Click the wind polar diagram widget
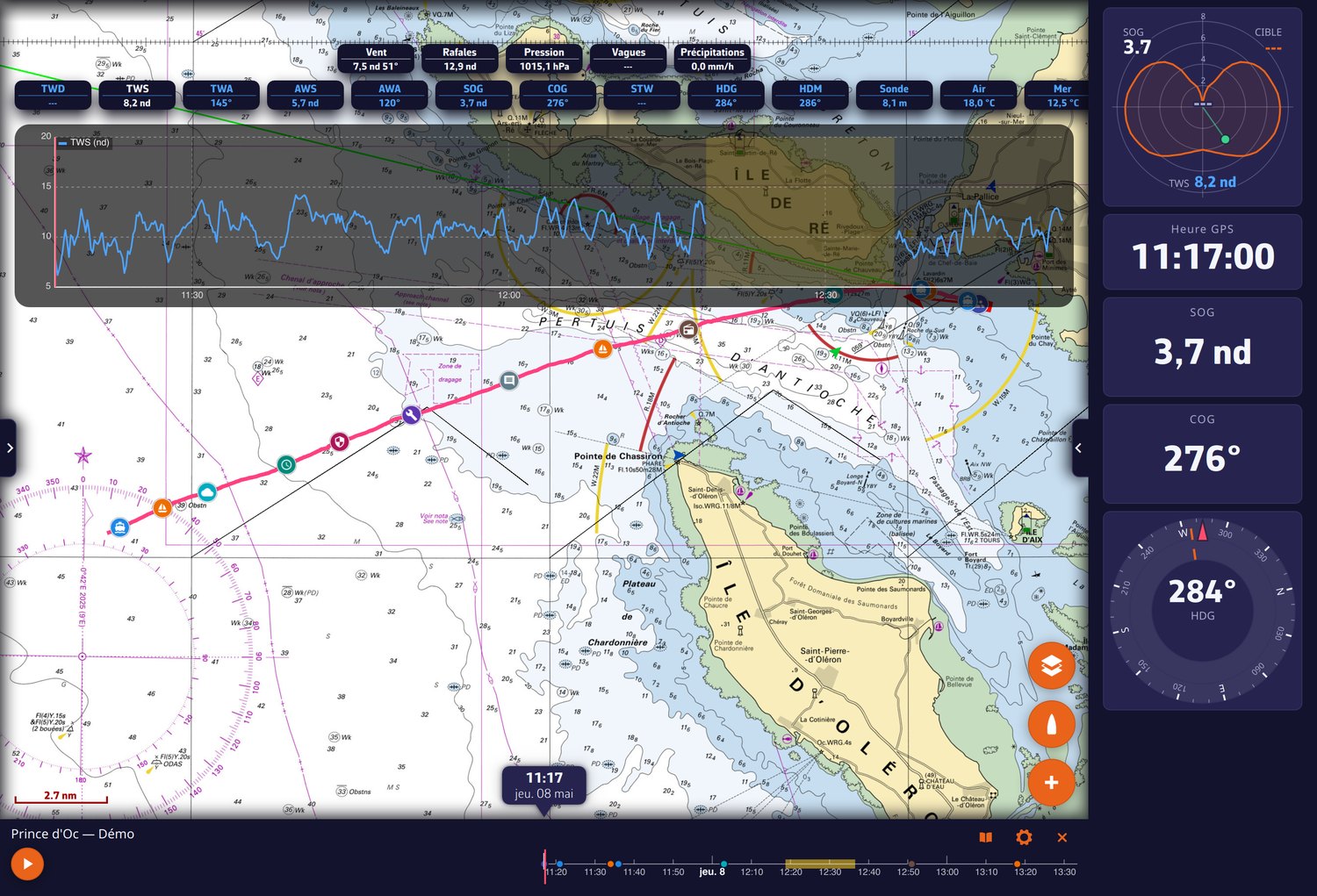 click(x=1202, y=107)
